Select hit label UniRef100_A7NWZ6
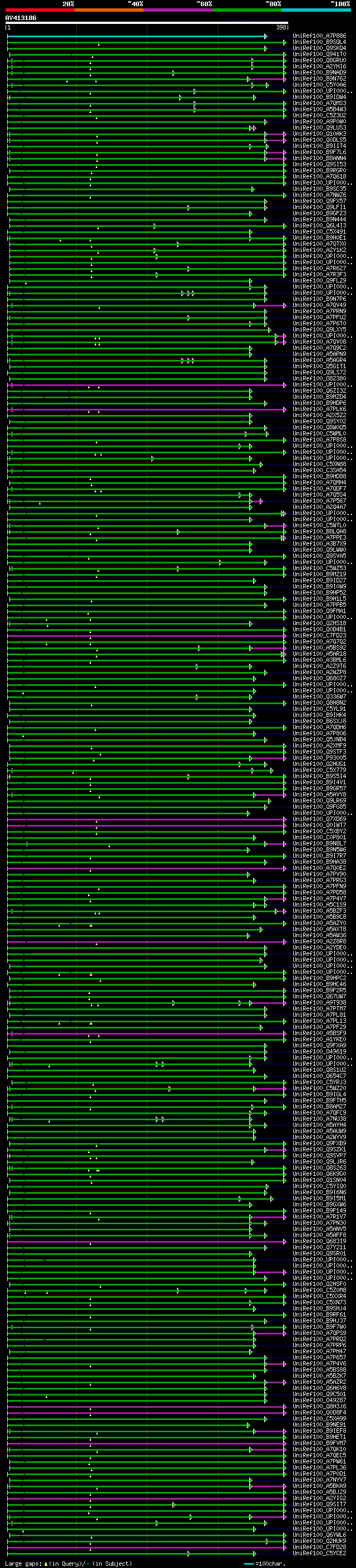This screenshot has width=356, height=1568. coord(319,195)
